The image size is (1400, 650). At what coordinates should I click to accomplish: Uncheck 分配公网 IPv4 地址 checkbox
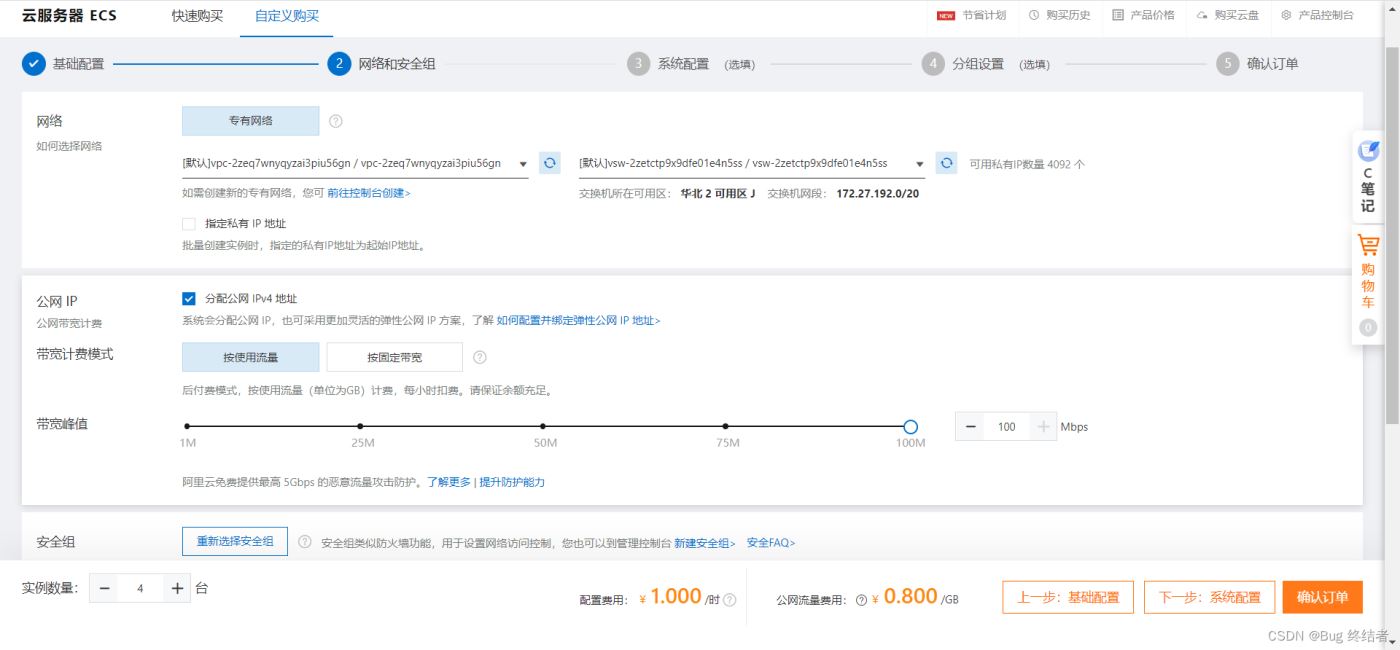point(189,298)
